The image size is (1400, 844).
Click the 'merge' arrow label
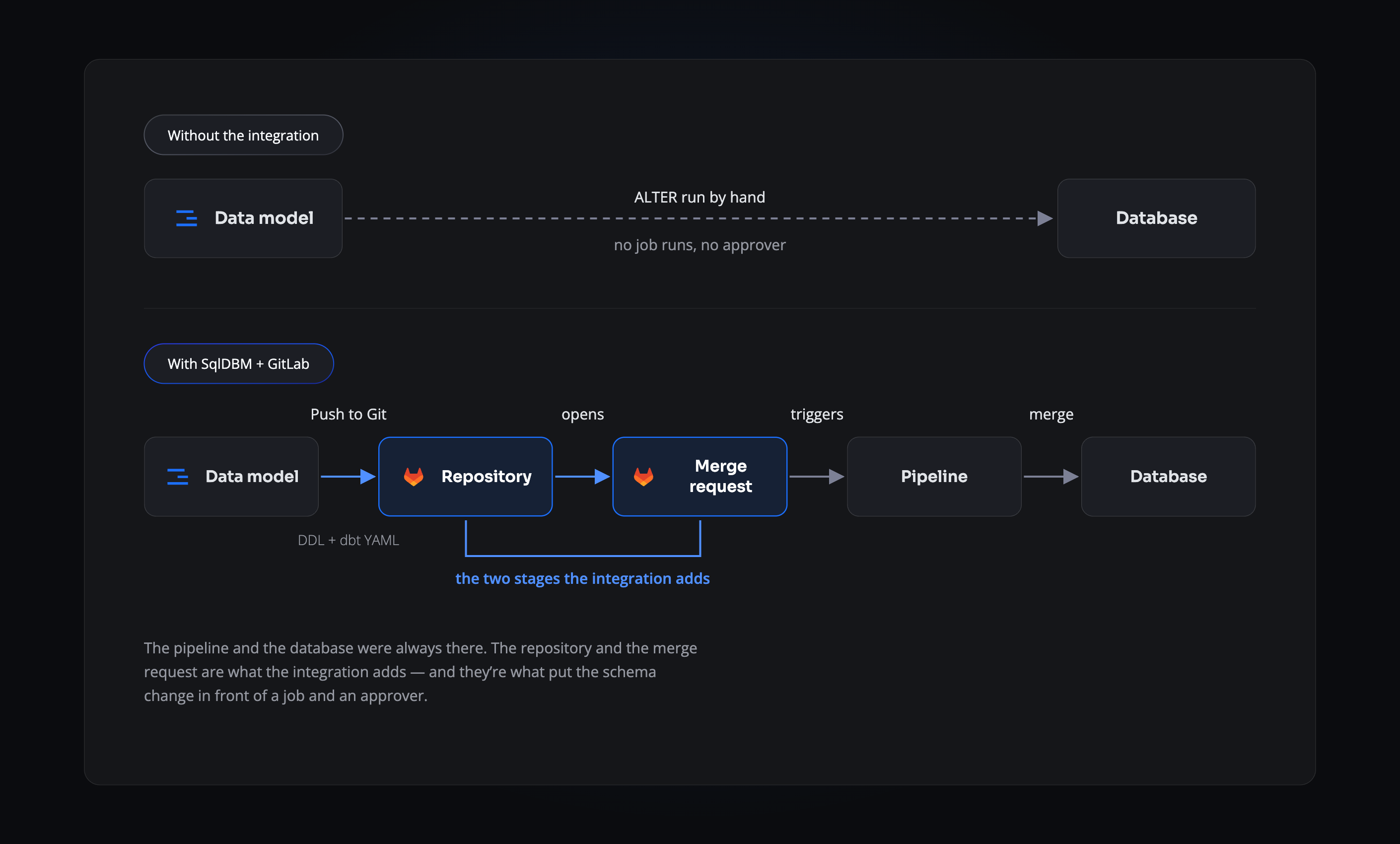1051,415
